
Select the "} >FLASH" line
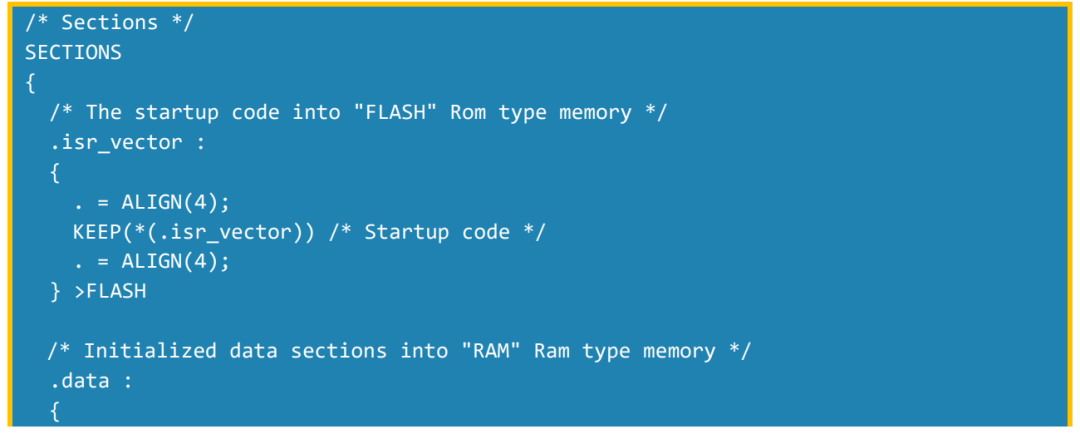tap(98, 292)
